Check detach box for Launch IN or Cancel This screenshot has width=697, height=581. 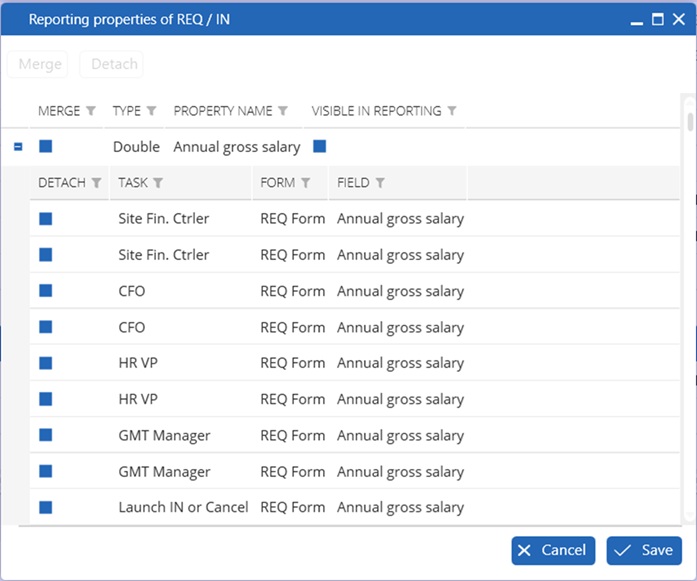tap(46, 507)
